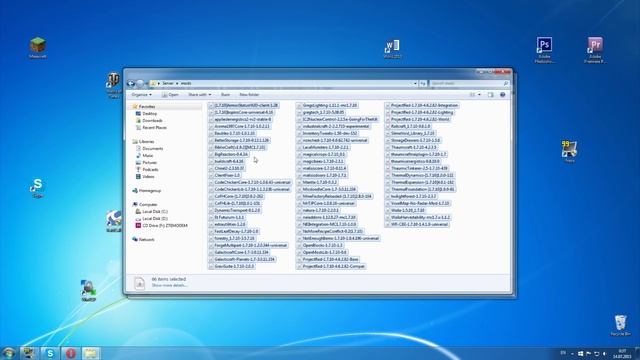Open the Adobe Premiere desktop shortcut
640x360 pixels.
tap(595, 50)
